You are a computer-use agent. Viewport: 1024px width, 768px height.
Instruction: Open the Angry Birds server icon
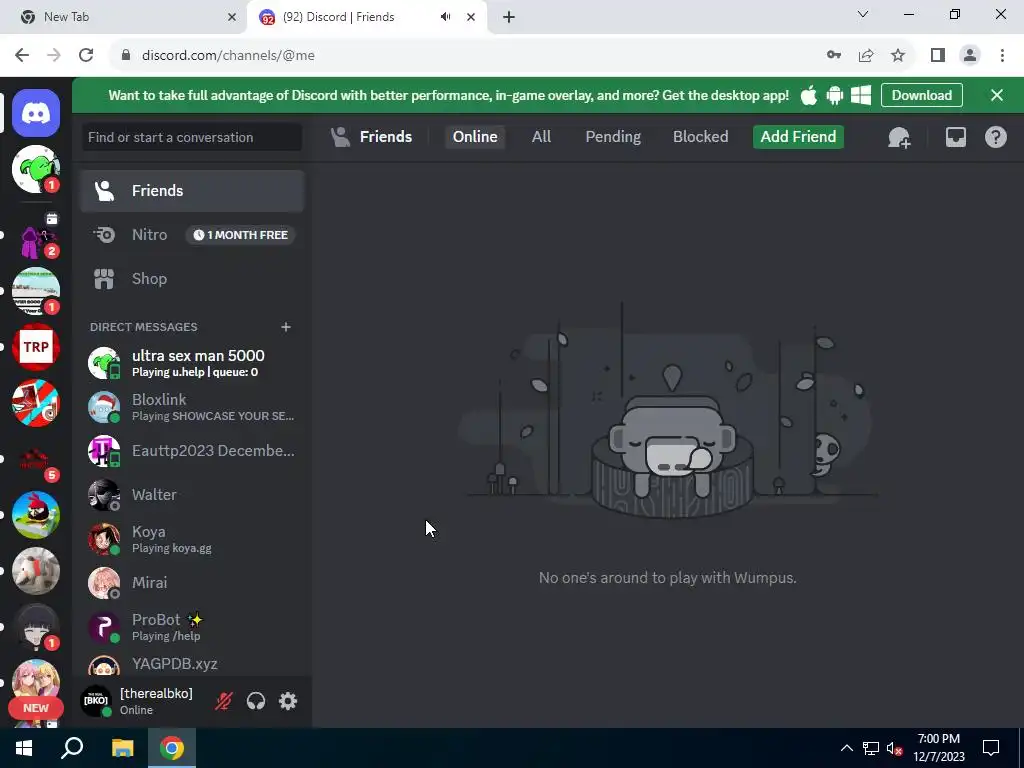tap(36, 515)
